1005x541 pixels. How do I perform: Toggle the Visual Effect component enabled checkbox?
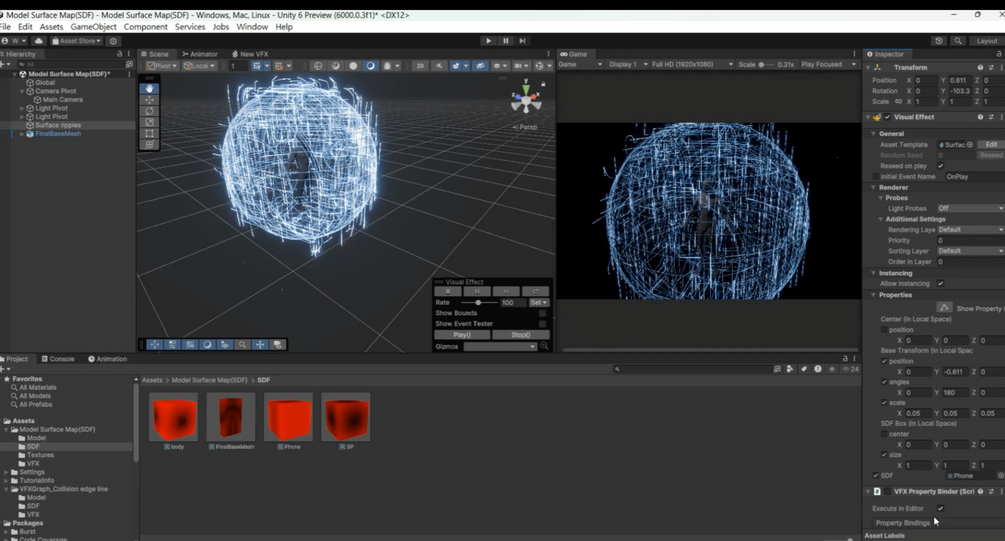[888, 117]
